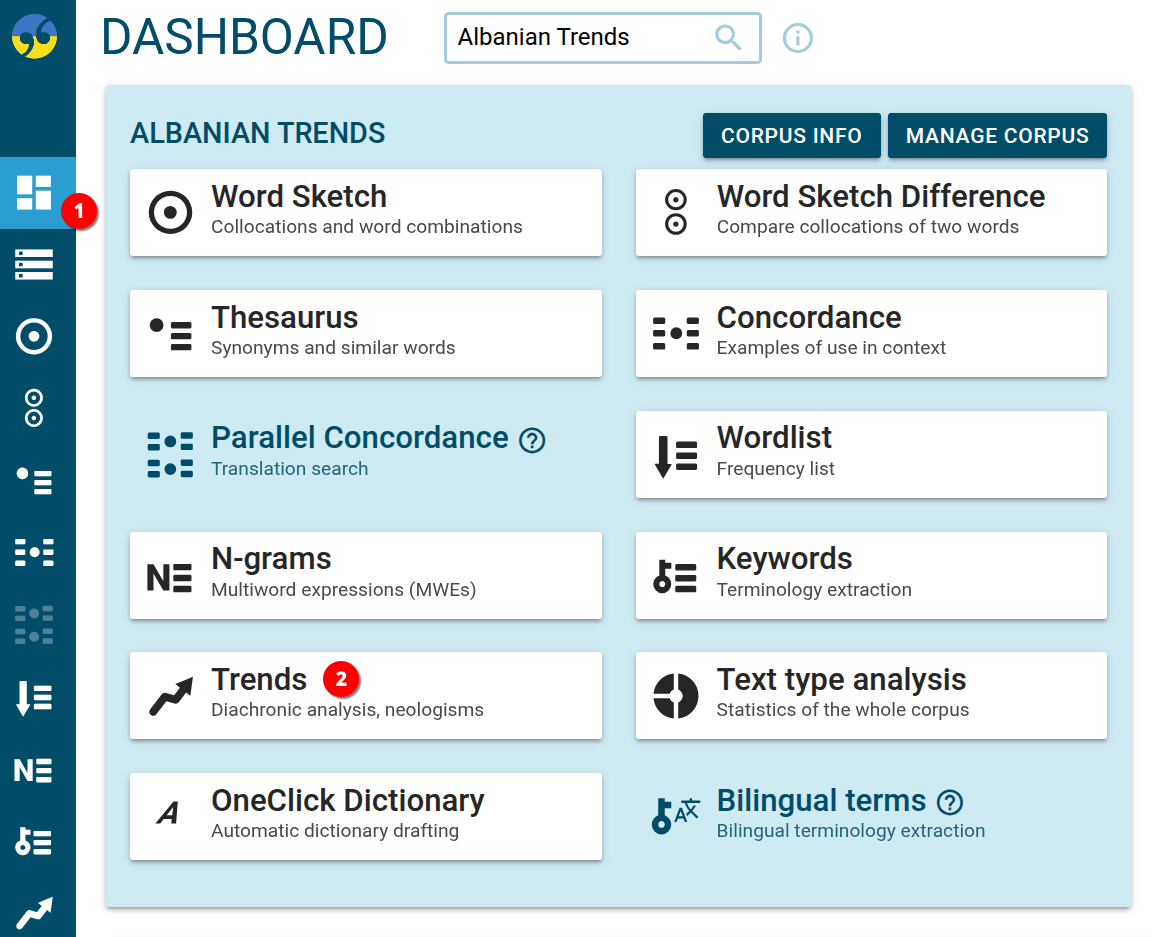This screenshot has height=937, width=1152.
Task: Open the corpora list sidebar icon
Action: pos(35,265)
